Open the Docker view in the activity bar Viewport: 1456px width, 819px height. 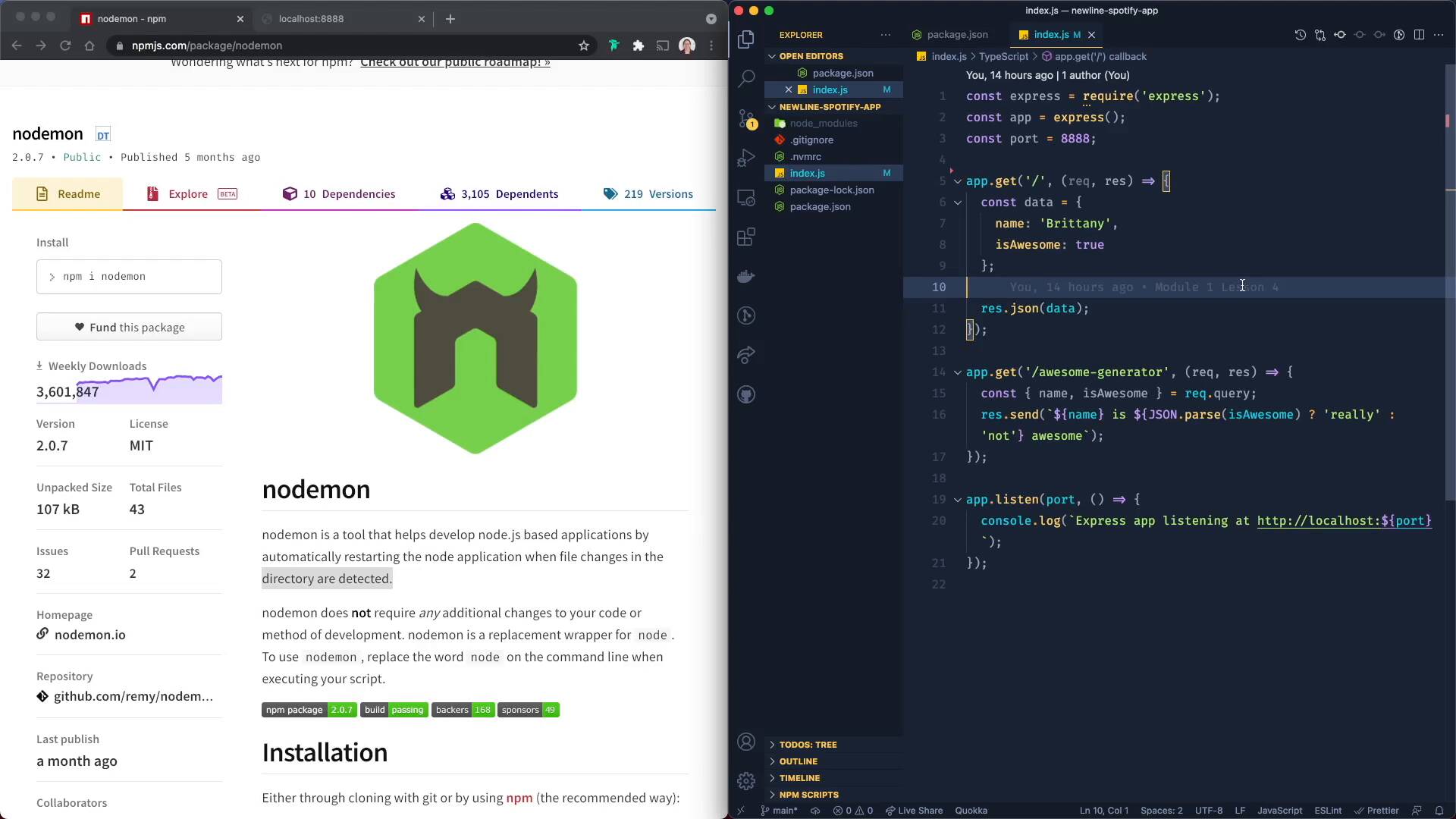(746, 276)
